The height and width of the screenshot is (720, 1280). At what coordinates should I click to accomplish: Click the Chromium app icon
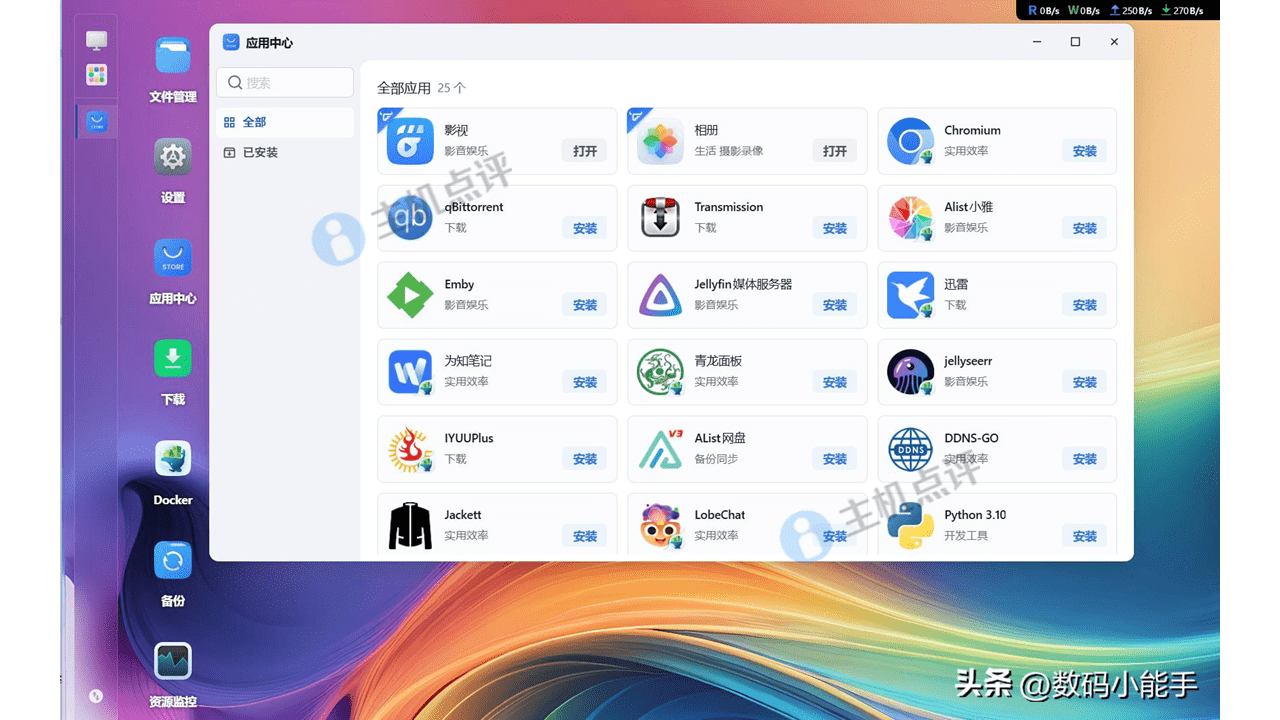910,142
